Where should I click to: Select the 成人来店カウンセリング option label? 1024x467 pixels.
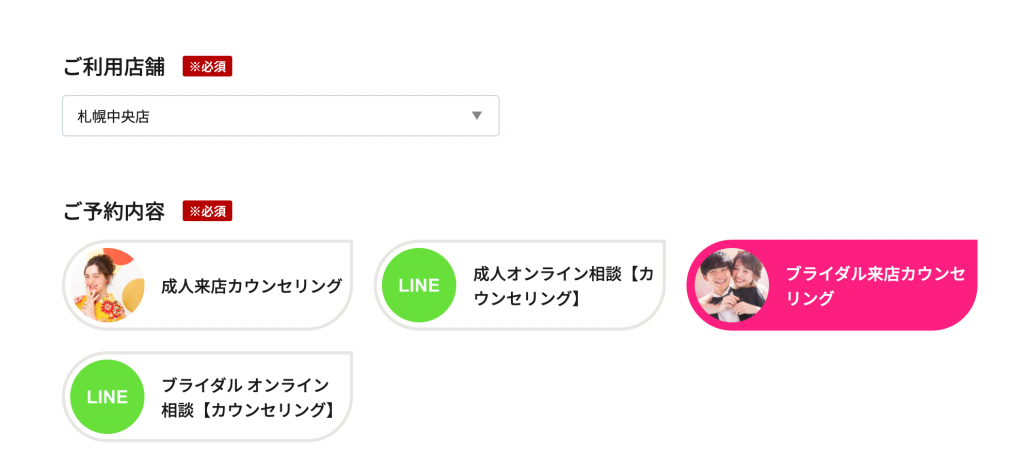tap(251, 286)
